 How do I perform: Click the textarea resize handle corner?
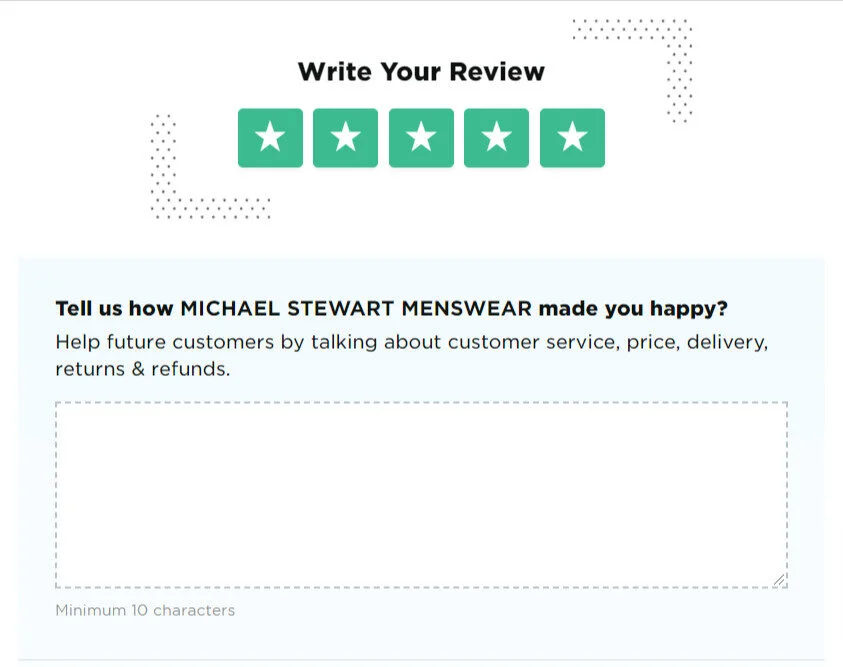click(x=780, y=577)
